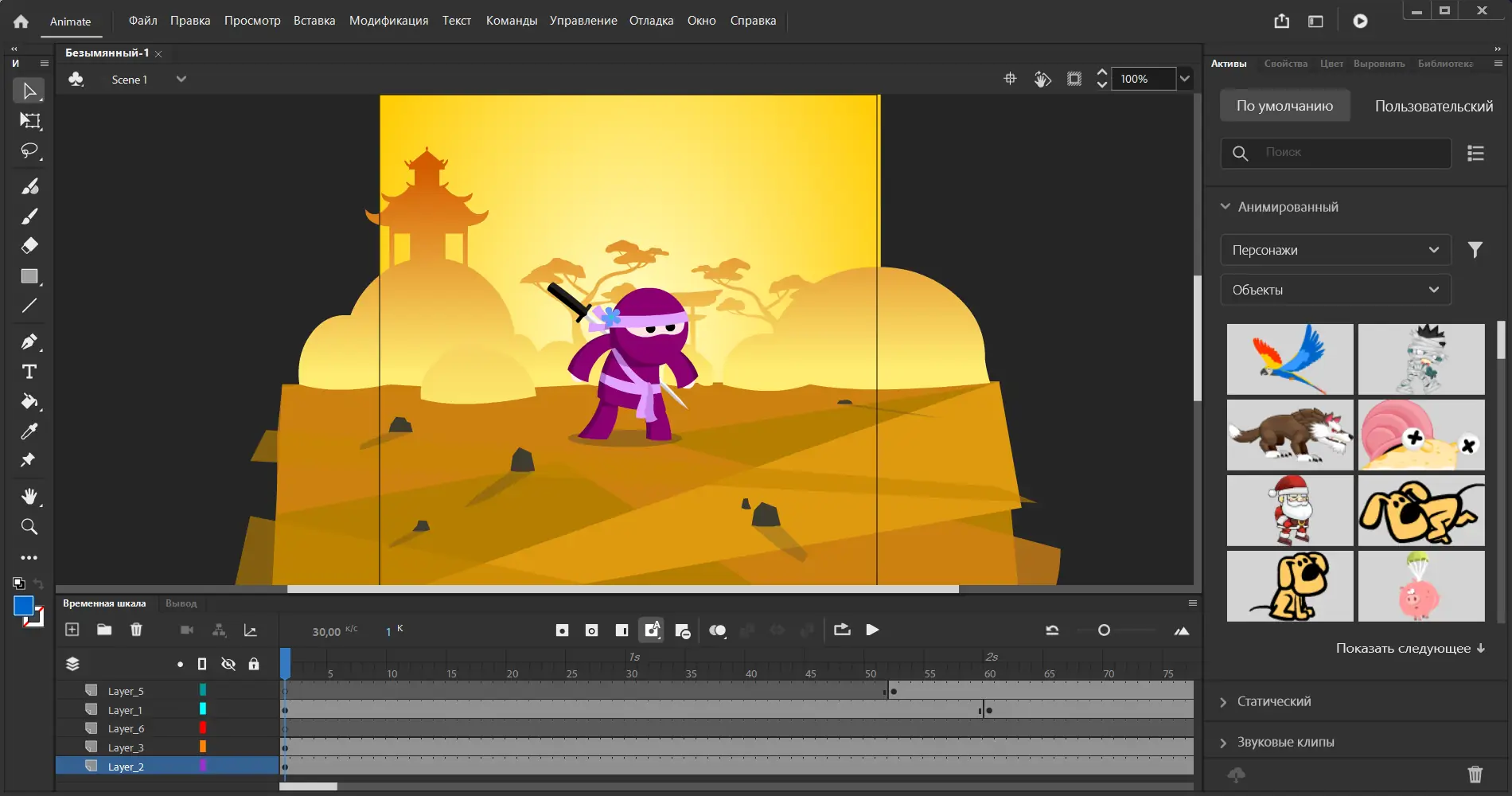Image resolution: width=1512 pixels, height=796 pixels.
Task: Click the delete layer trash icon
Action: (x=136, y=630)
